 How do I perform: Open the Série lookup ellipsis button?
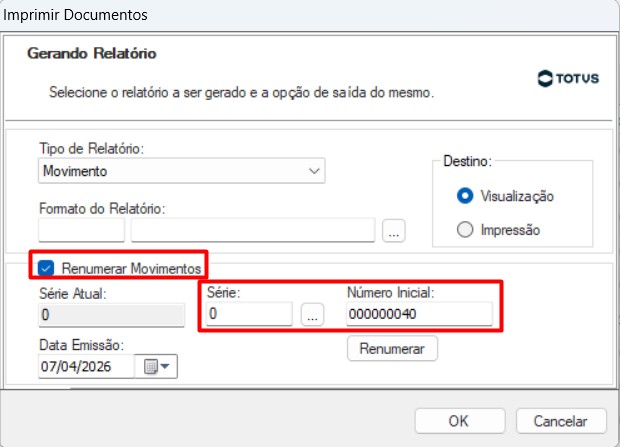point(312,315)
